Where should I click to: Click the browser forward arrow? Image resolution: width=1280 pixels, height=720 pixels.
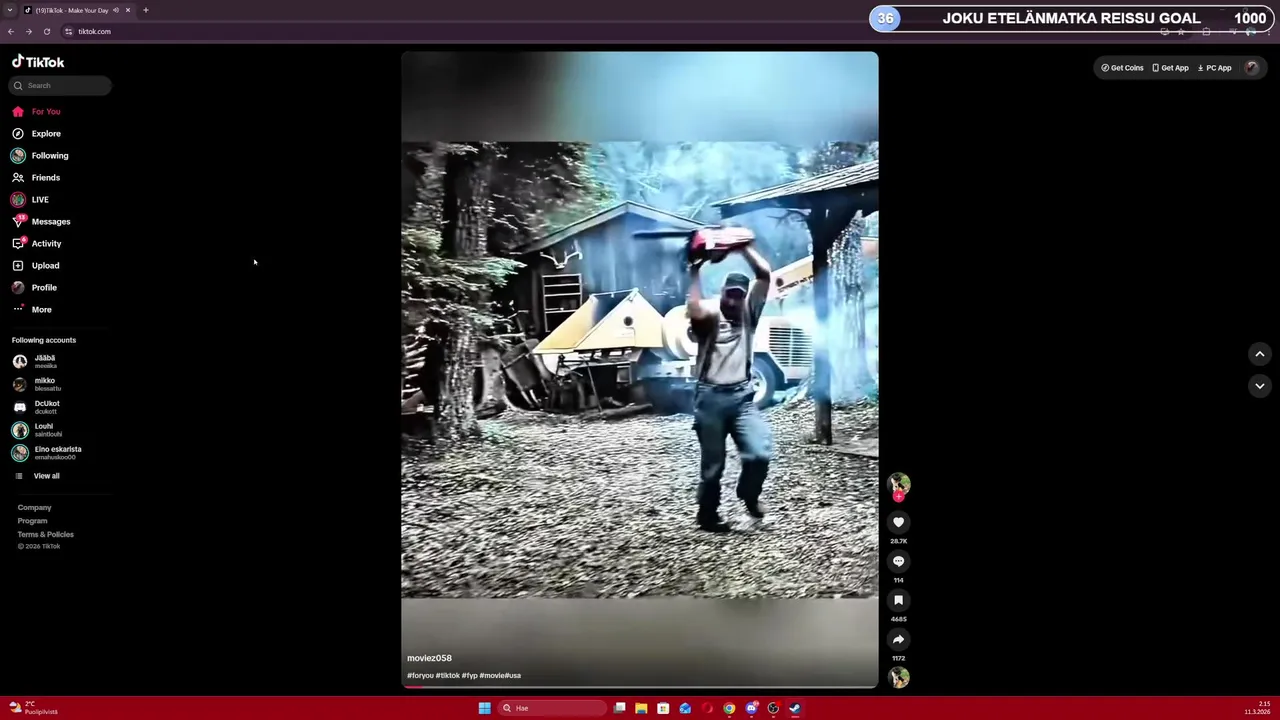coord(29,31)
